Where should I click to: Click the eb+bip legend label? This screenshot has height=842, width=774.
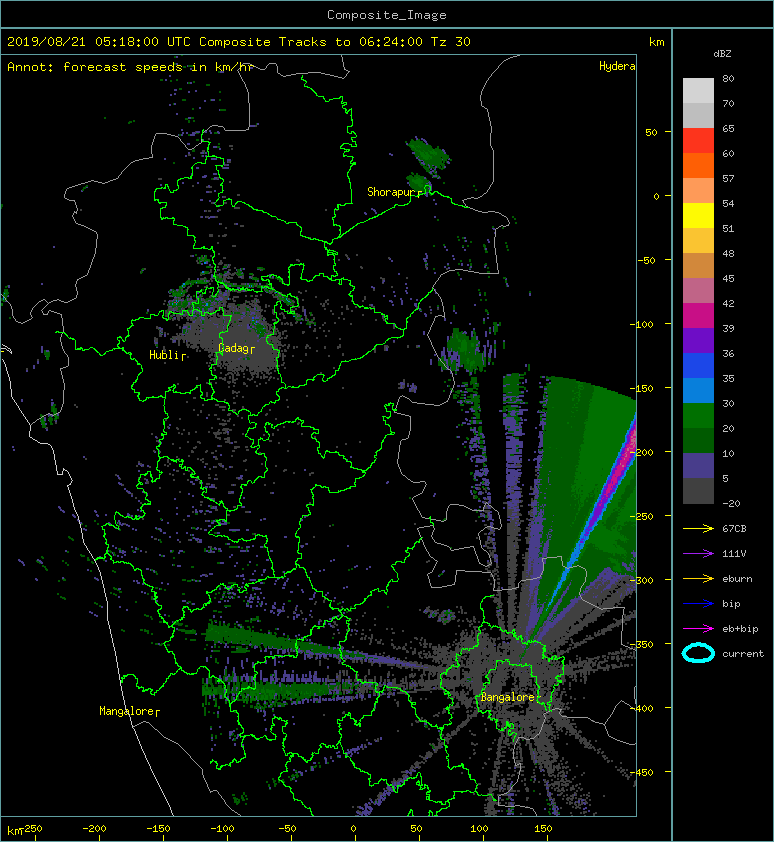[740, 629]
